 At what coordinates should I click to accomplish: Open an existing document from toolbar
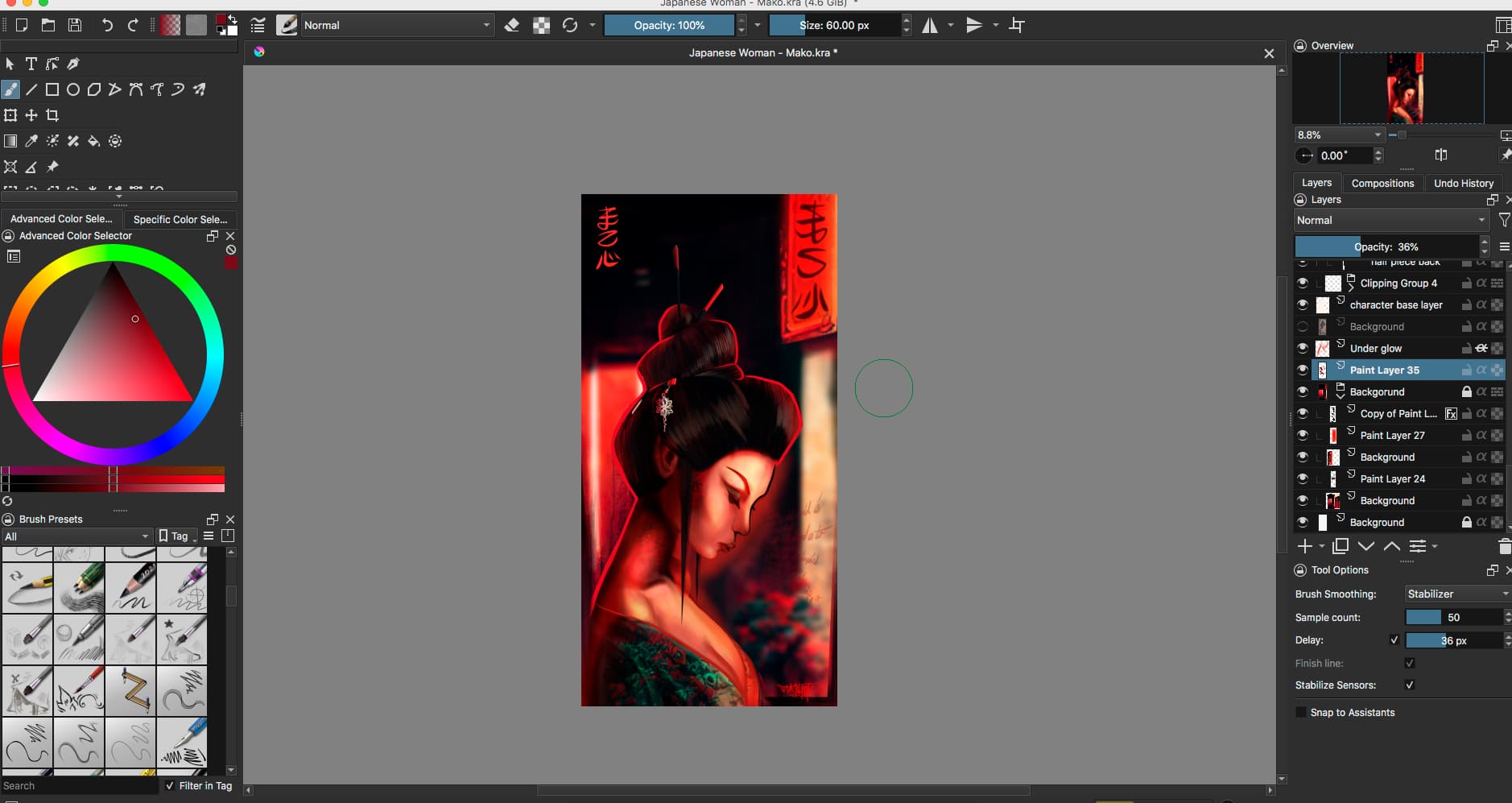(x=48, y=25)
